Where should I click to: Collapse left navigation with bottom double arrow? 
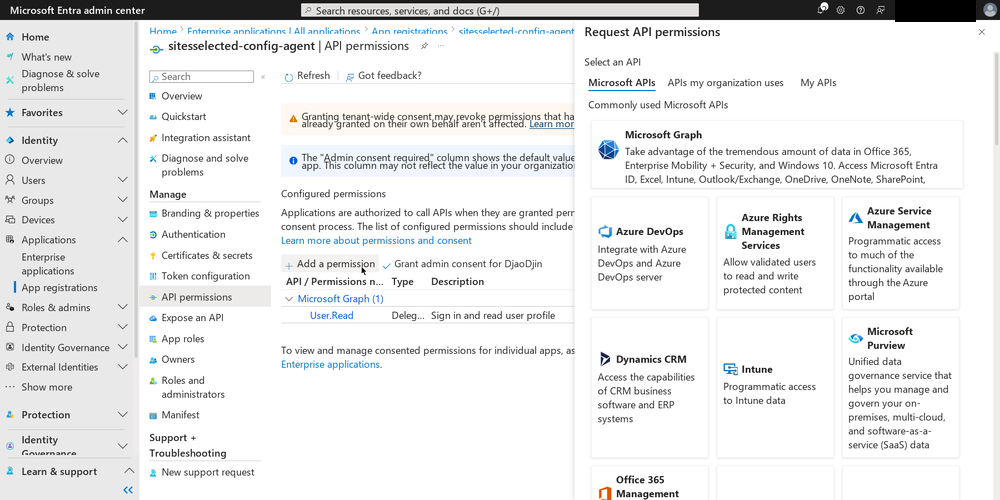pos(128,490)
